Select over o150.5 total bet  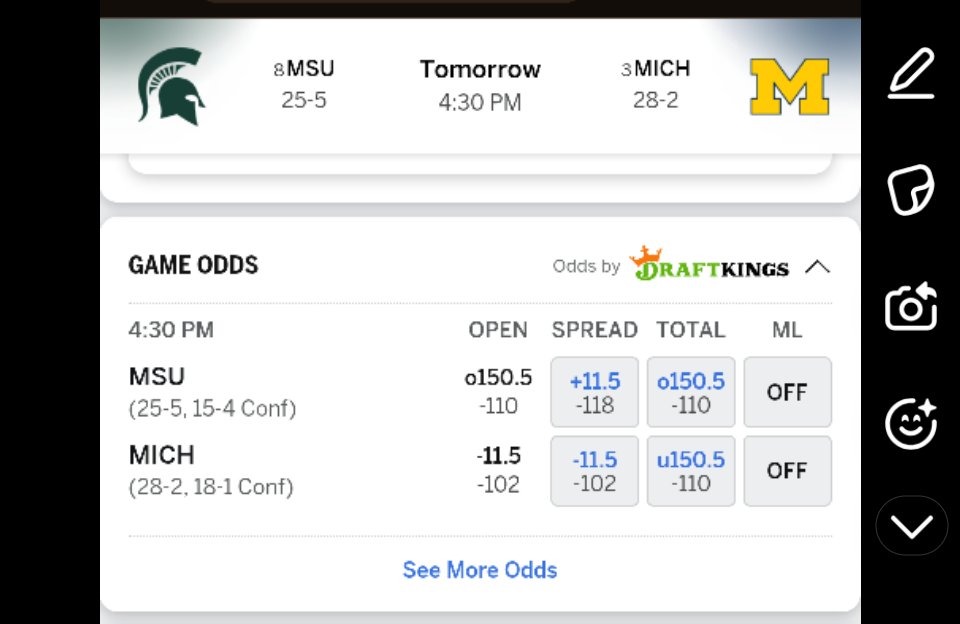(691, 392)
